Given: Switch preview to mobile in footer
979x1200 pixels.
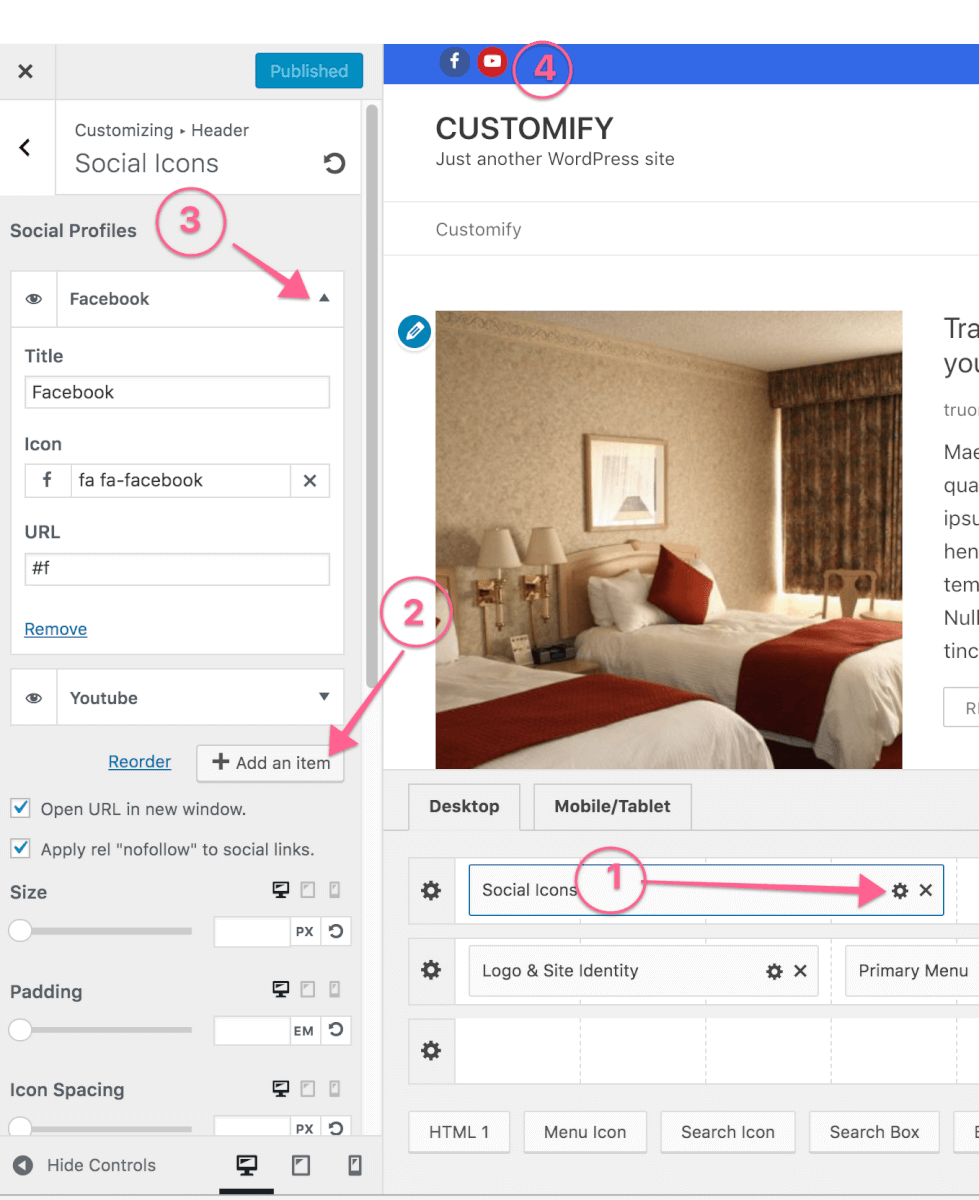Looking at the screenshot, I should [353, 1165].
